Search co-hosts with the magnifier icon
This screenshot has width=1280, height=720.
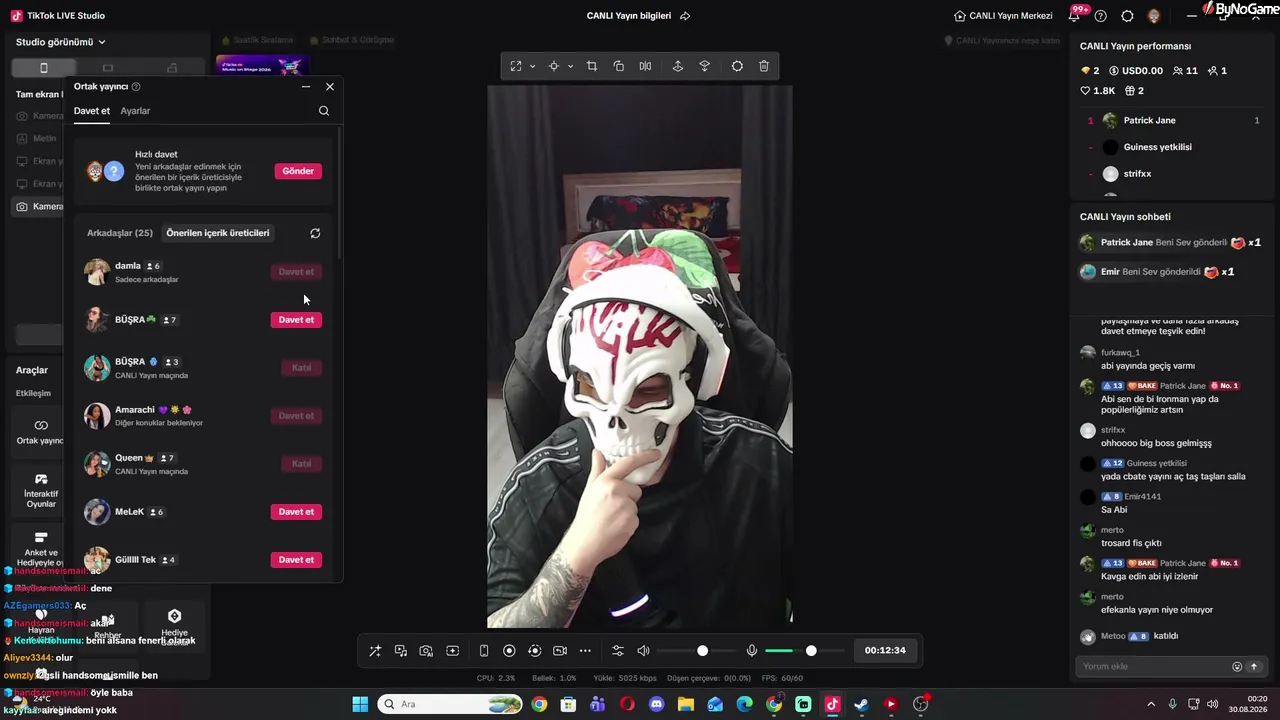pos(324,111)
